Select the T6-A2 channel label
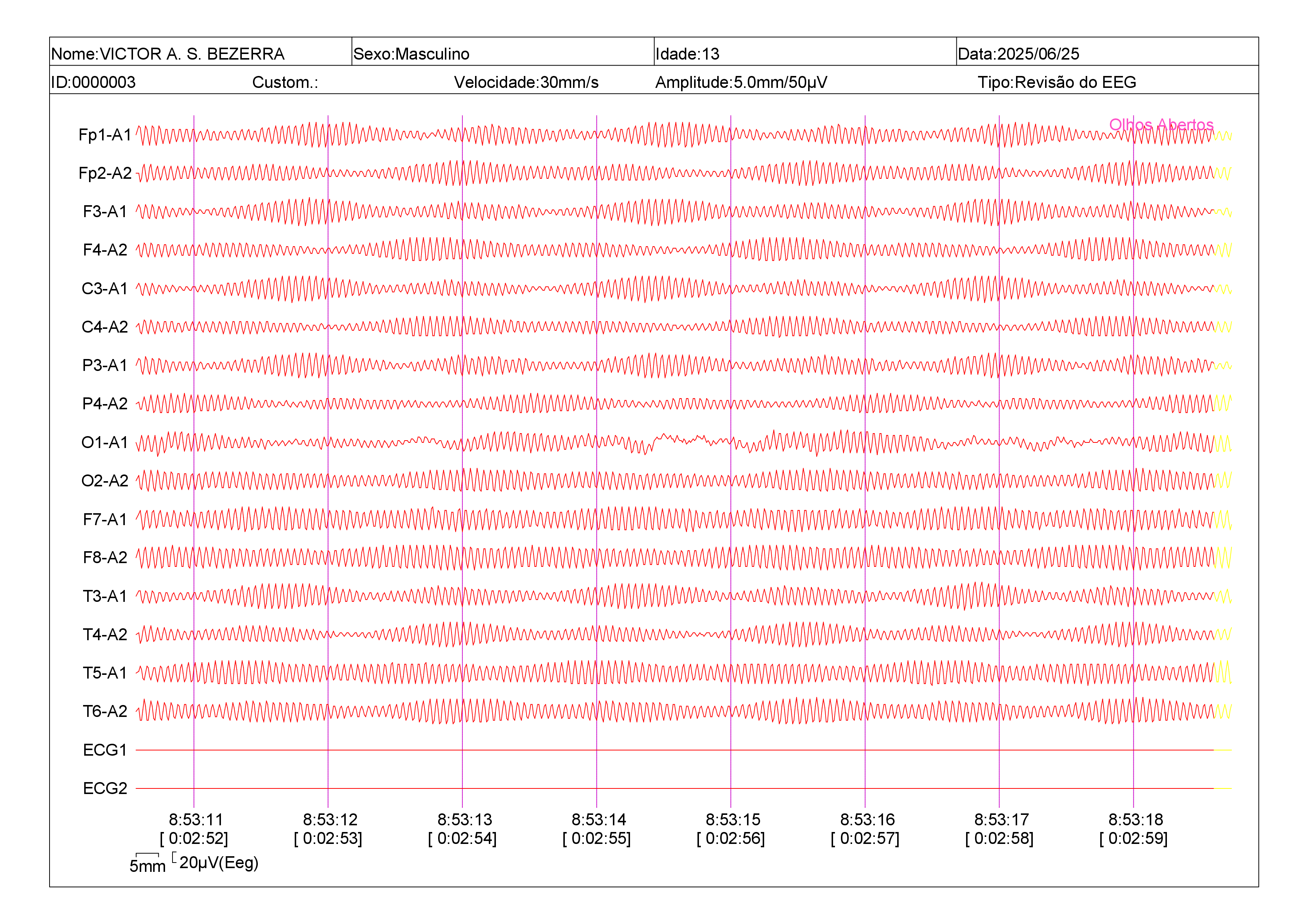Image resolution: width=1307 pixels, height=924 pixels. pos(105,711)
